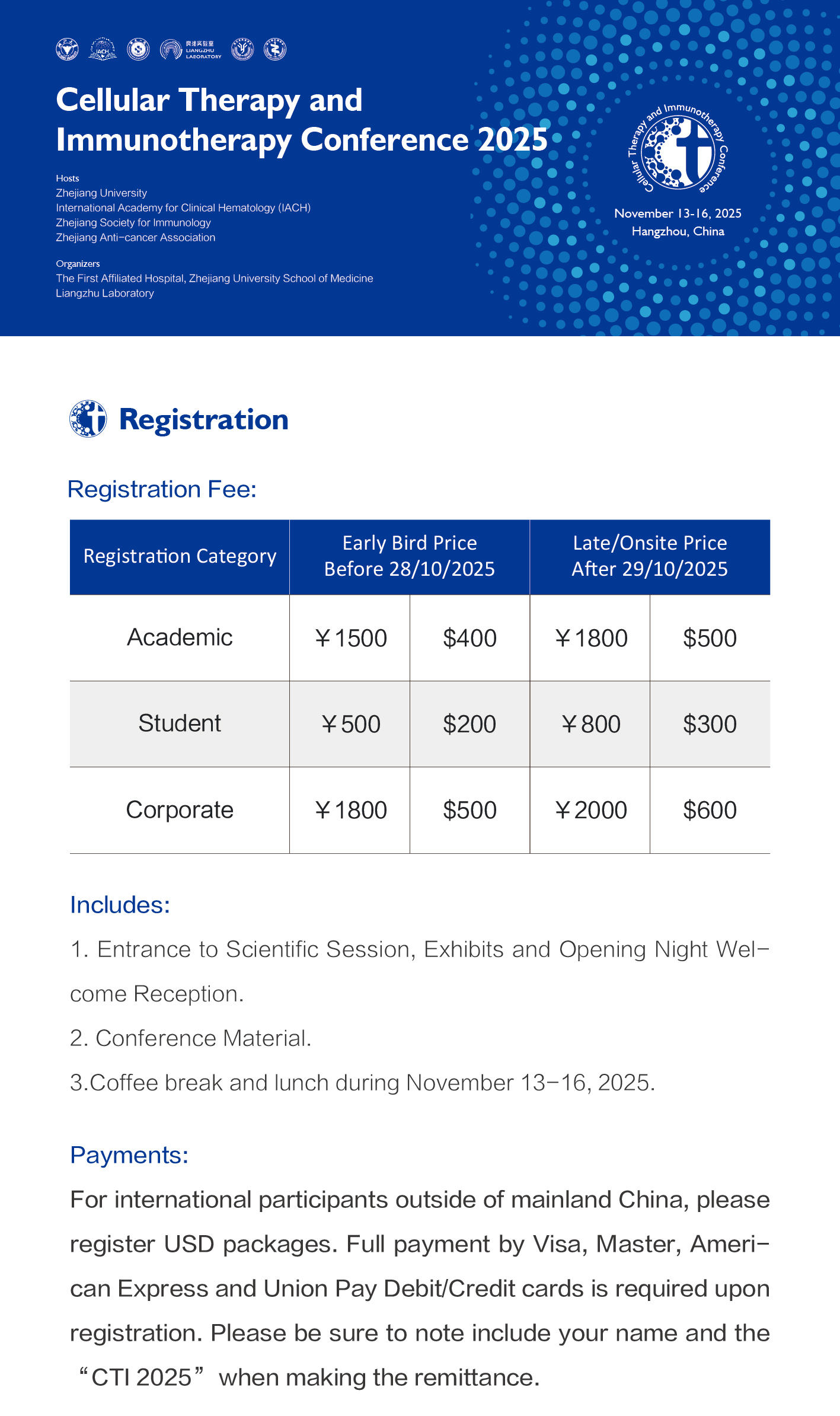Screen dimensions: 840x1416
Task: Click the Academic row label
Action: (180, 637)
